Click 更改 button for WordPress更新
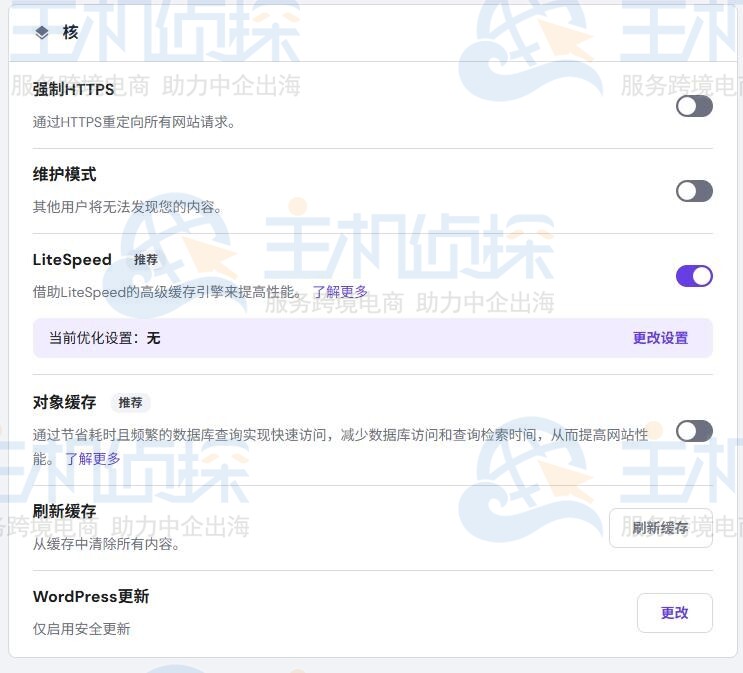The image size is (743, 673). click(675, 613)
